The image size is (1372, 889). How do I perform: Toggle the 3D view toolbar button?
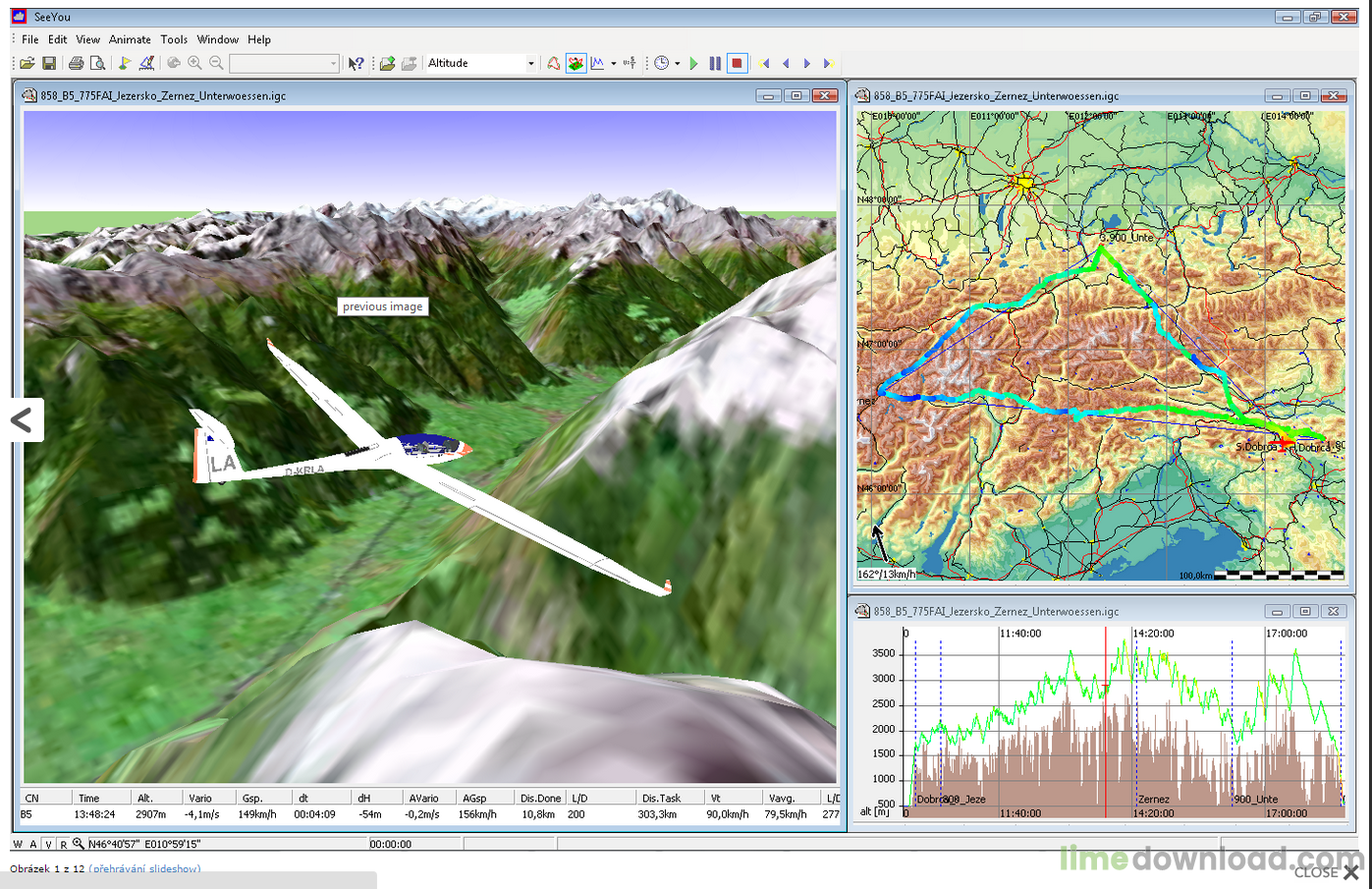pos(576,63)
